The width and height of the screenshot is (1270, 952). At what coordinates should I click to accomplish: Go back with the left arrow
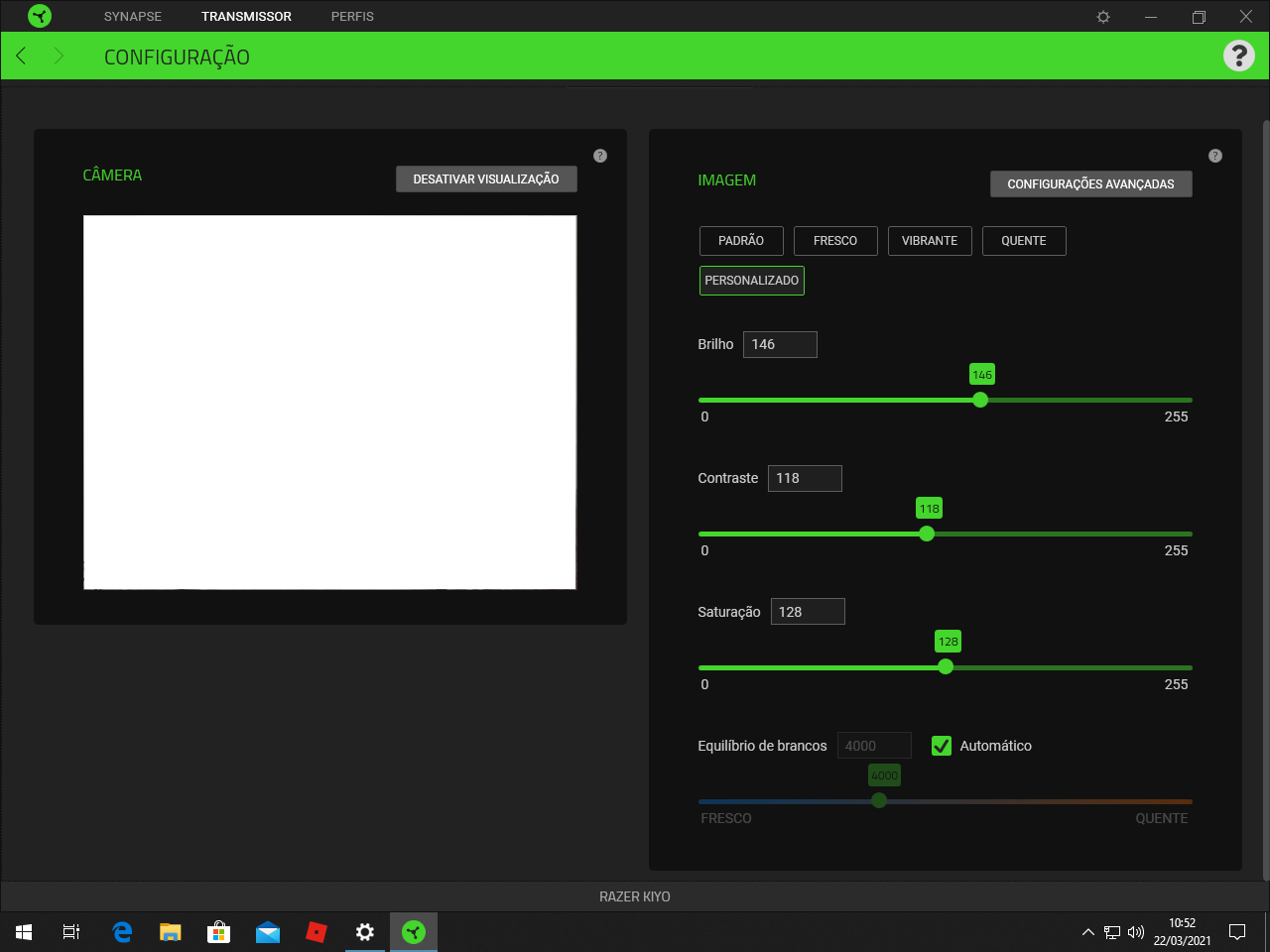[x=21, y=56]
